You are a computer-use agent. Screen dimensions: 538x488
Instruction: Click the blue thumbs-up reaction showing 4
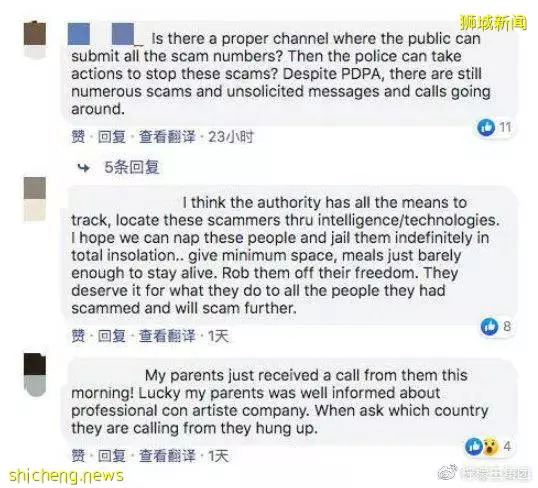(x=474, y=446)
